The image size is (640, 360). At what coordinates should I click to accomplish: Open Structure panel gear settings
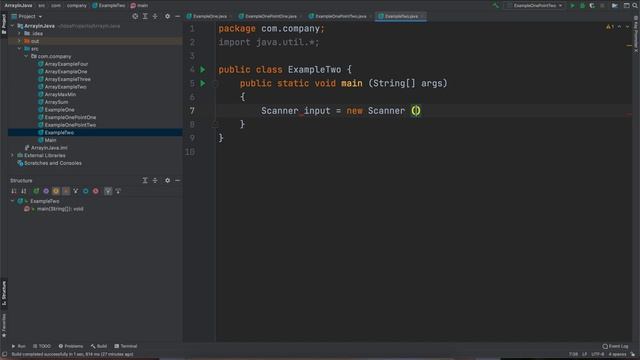167,180
